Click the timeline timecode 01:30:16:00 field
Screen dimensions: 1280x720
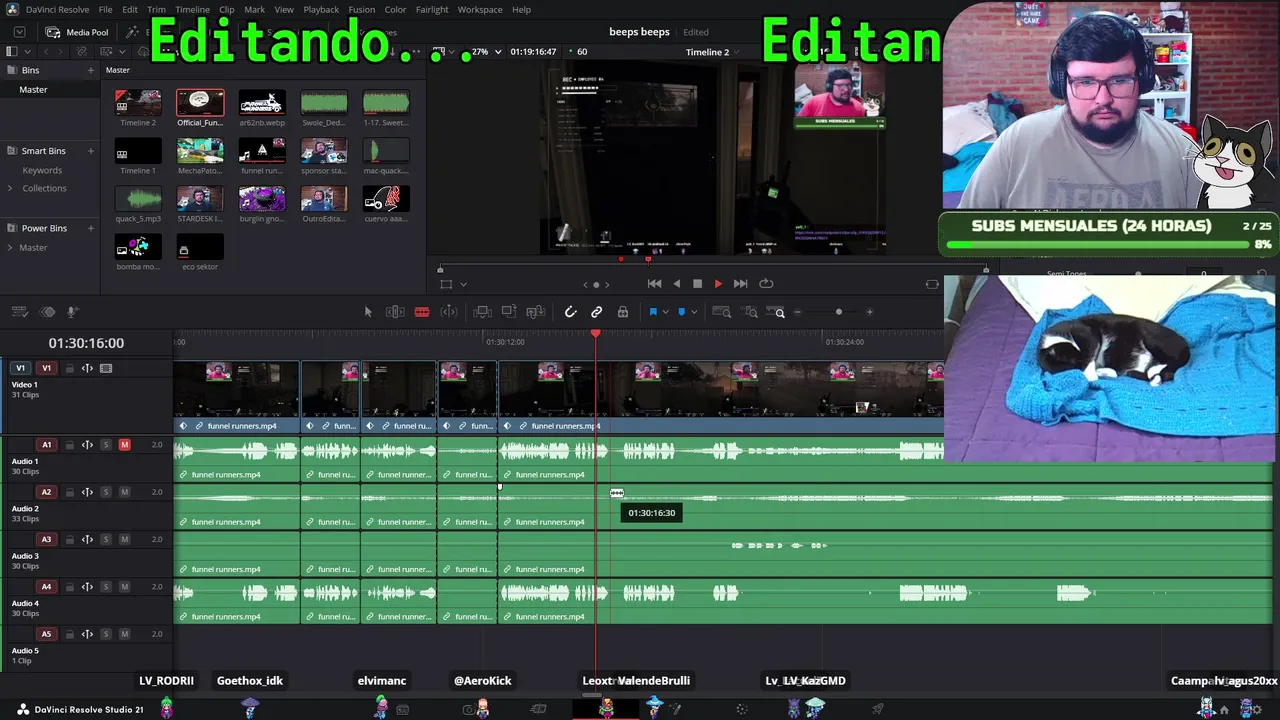pos(86,343)
